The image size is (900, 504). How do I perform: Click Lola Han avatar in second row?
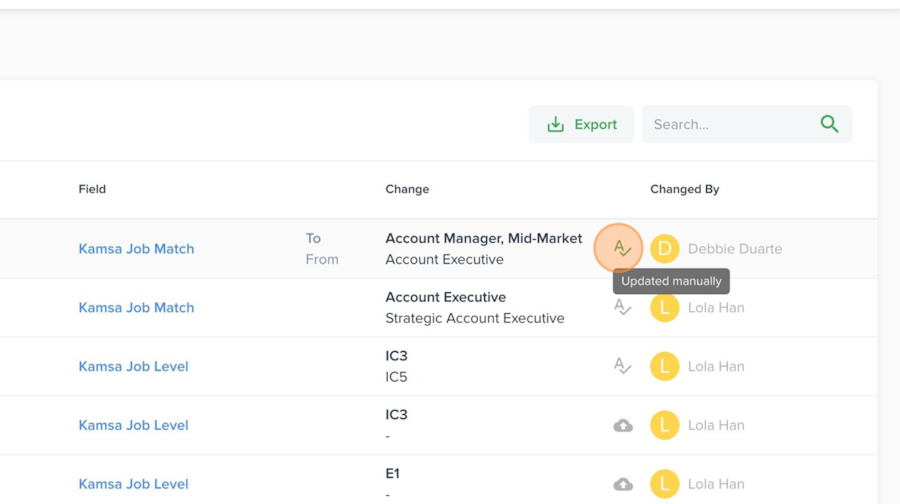(664, 308)
